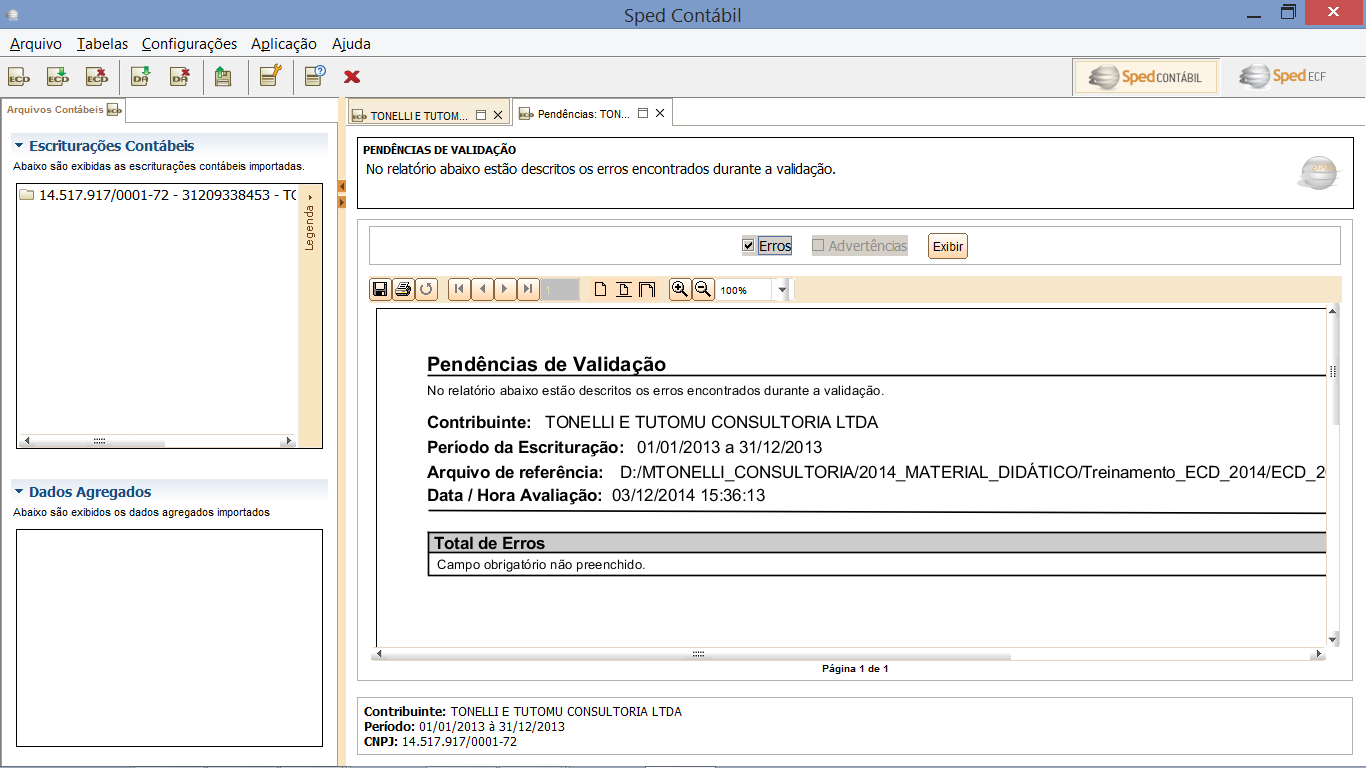Click the Escriturações list horizontal scrollbar
1366x768 pixels.
coord(158,440)
